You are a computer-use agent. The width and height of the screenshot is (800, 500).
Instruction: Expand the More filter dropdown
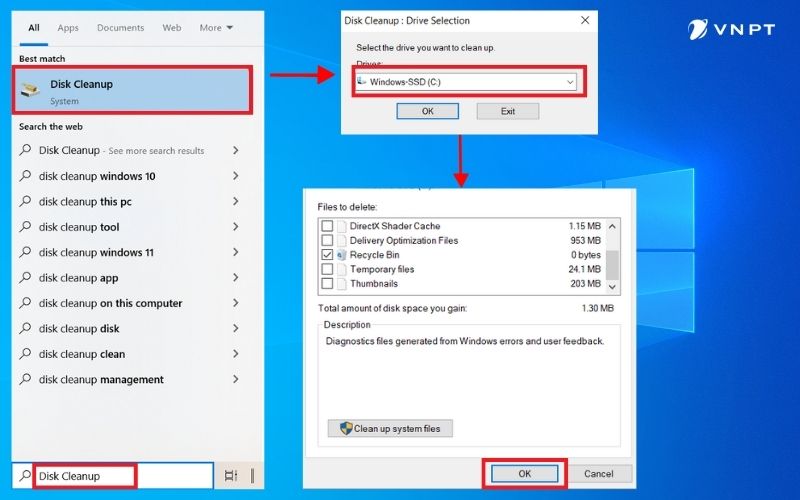coord(216,28)
